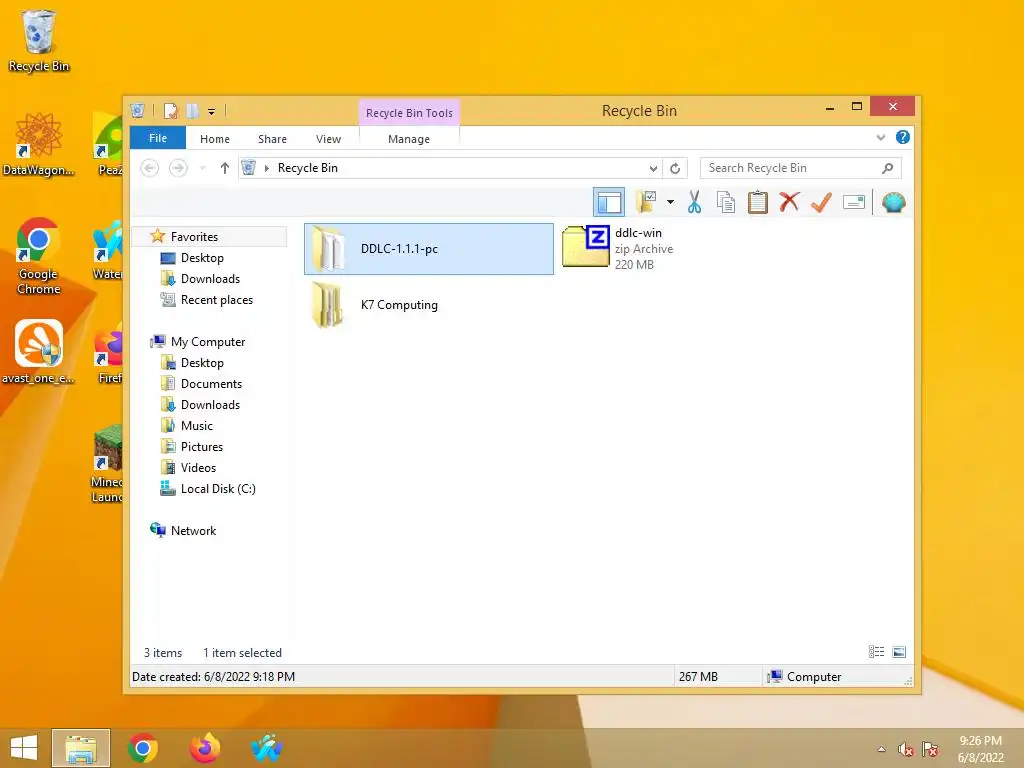The height and width of the screenshot is (768, 1024).
Task: Open Music under My Computer
Action: tap(197, 426)
